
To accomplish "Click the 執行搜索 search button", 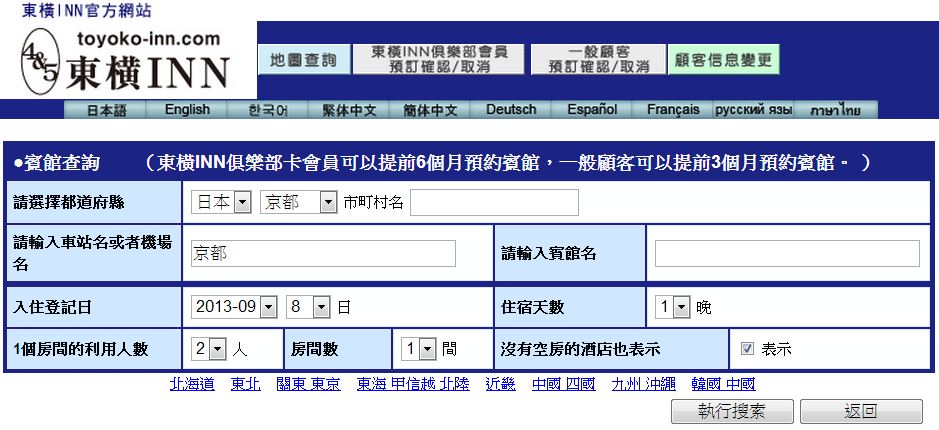I will 732,411.
